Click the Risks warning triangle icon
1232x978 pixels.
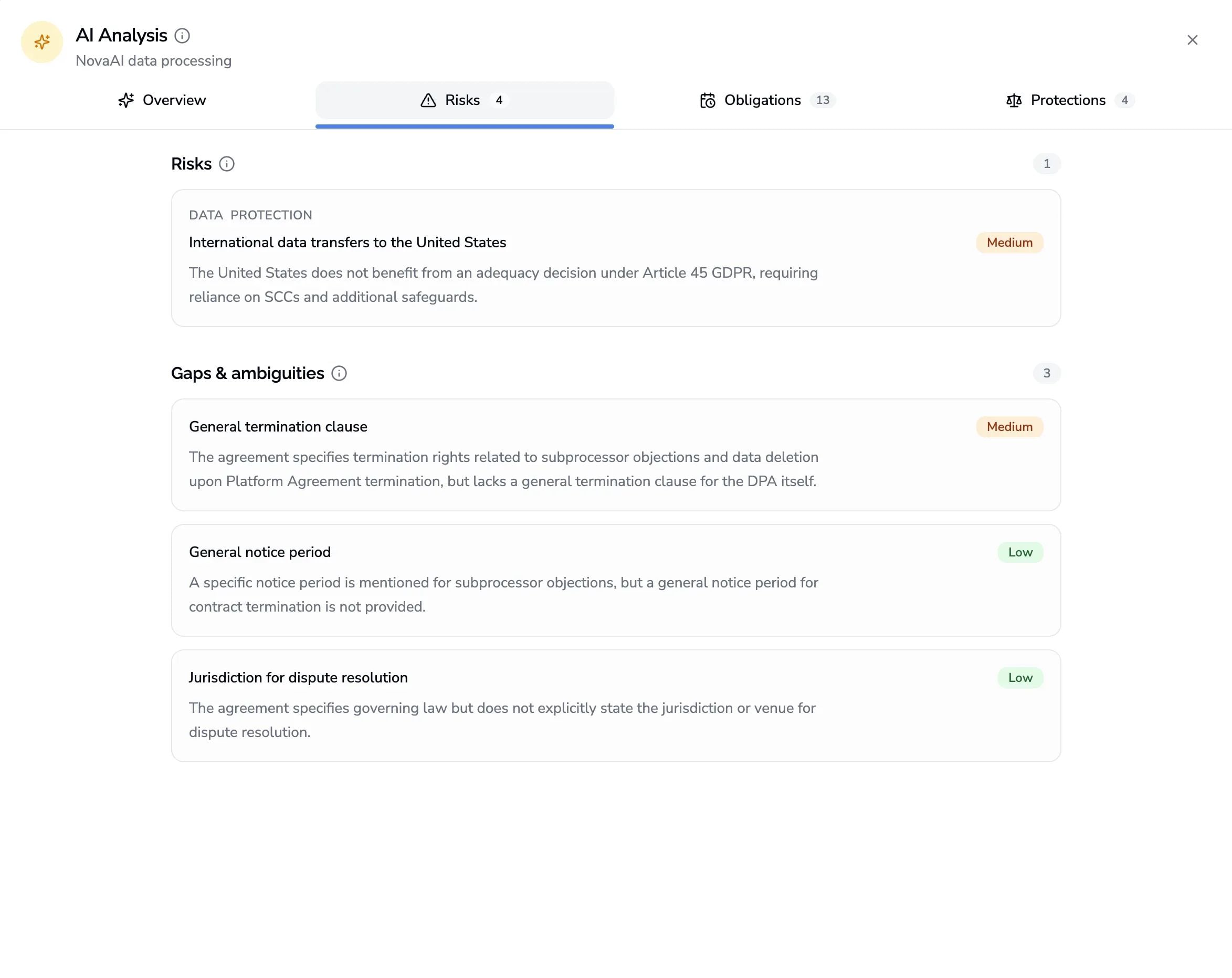point(428,100)
